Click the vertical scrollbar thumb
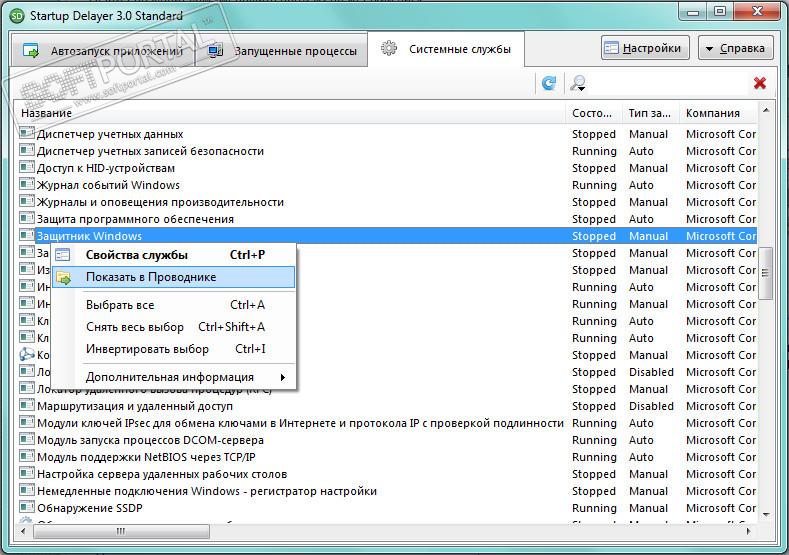The width and height of the screenshot is (789, 555). point(765,273)
